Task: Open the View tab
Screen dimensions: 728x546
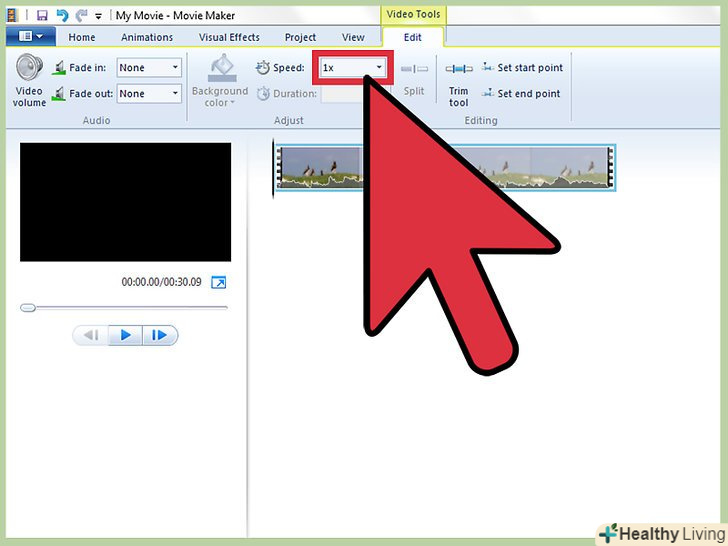Action: click(353, 37)
